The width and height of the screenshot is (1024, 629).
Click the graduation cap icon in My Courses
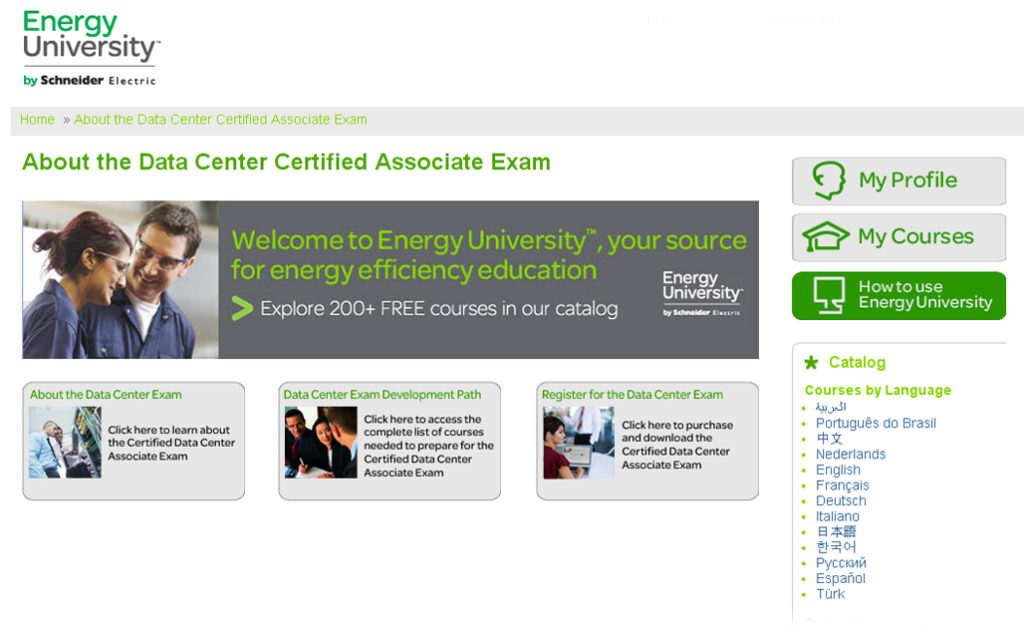point(825,236)
